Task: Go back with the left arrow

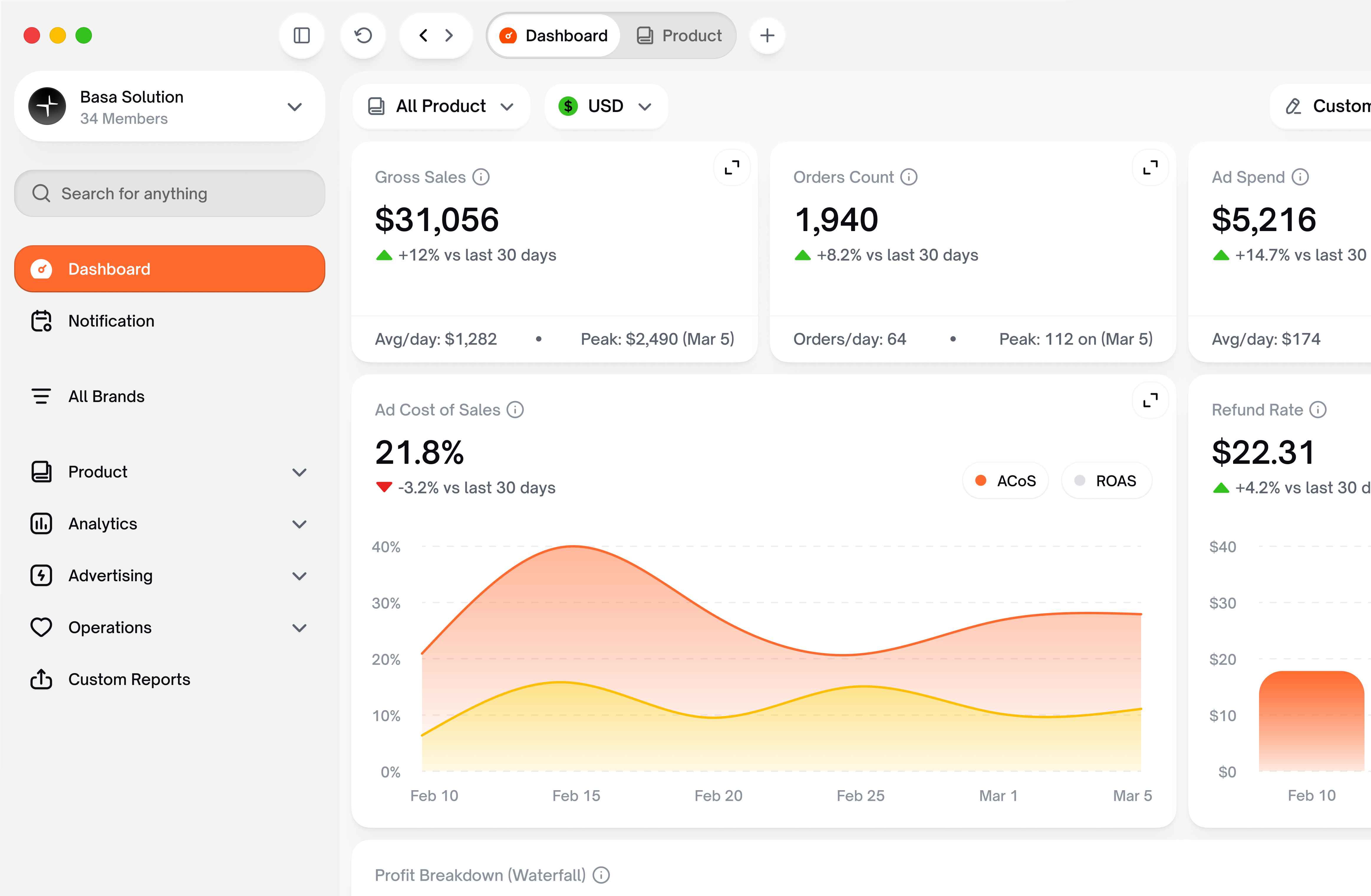Action: coord(424,36)
